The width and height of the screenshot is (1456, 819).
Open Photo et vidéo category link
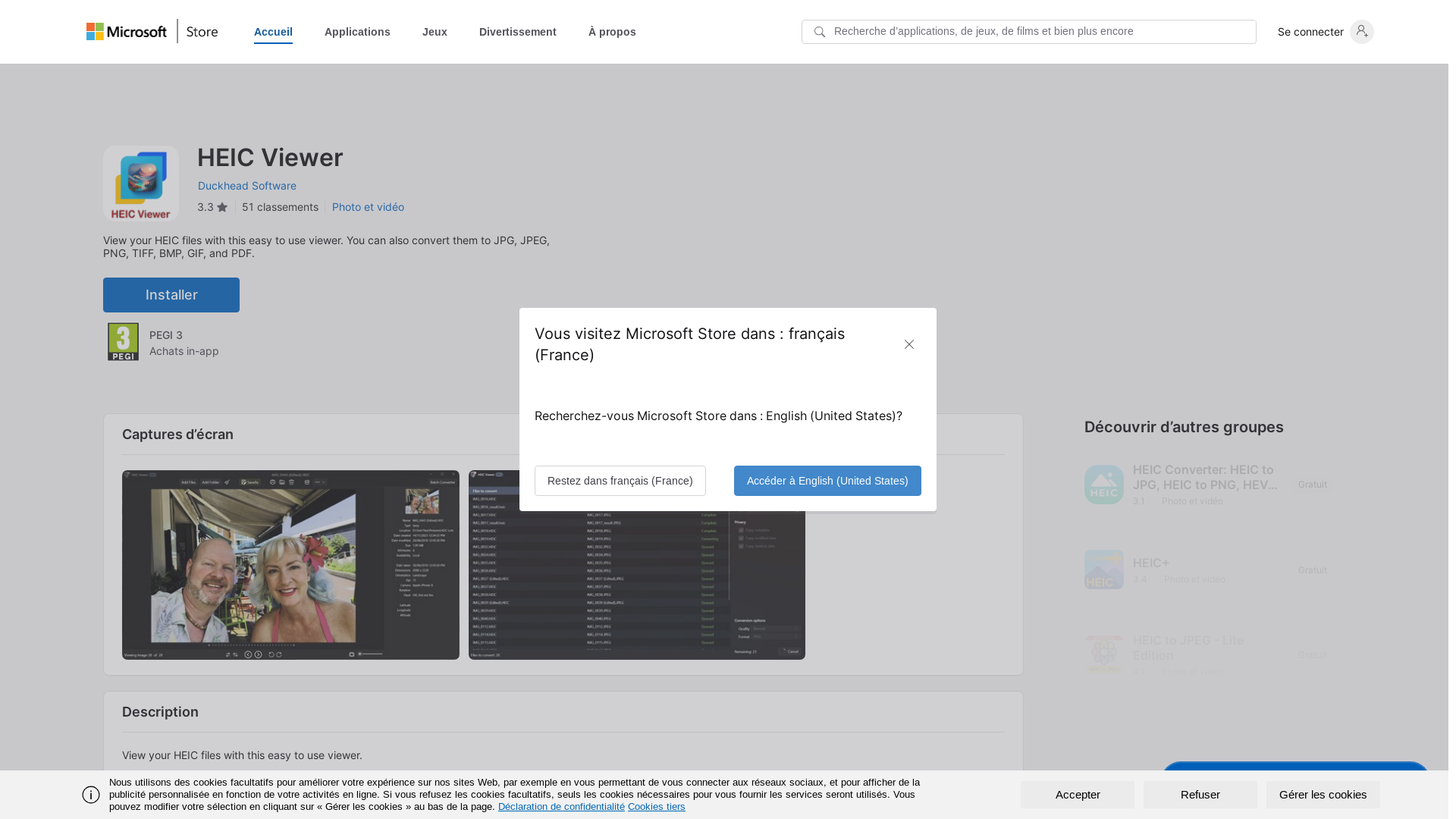pos(368,207)
